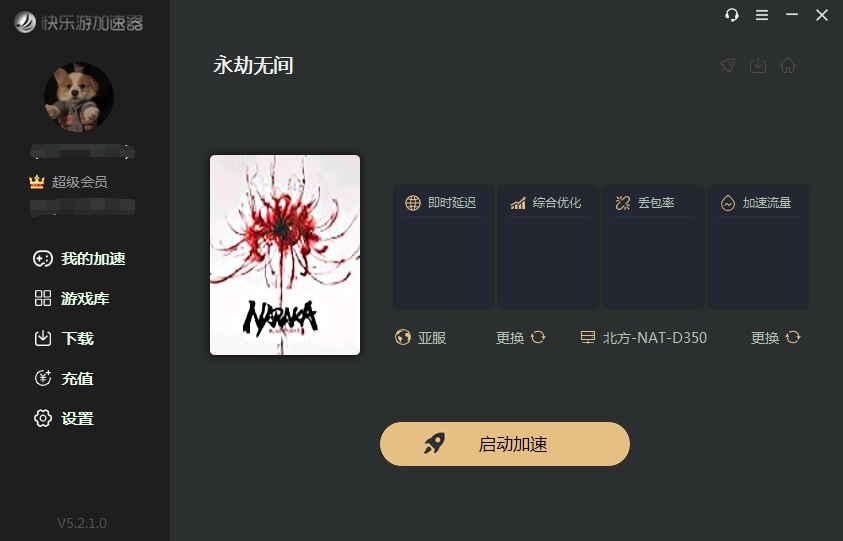Image resolution: width=843 pixels, height=541 pixels.
Task: Open the hamburger menu in title bar
Action: tap(762, 15)
